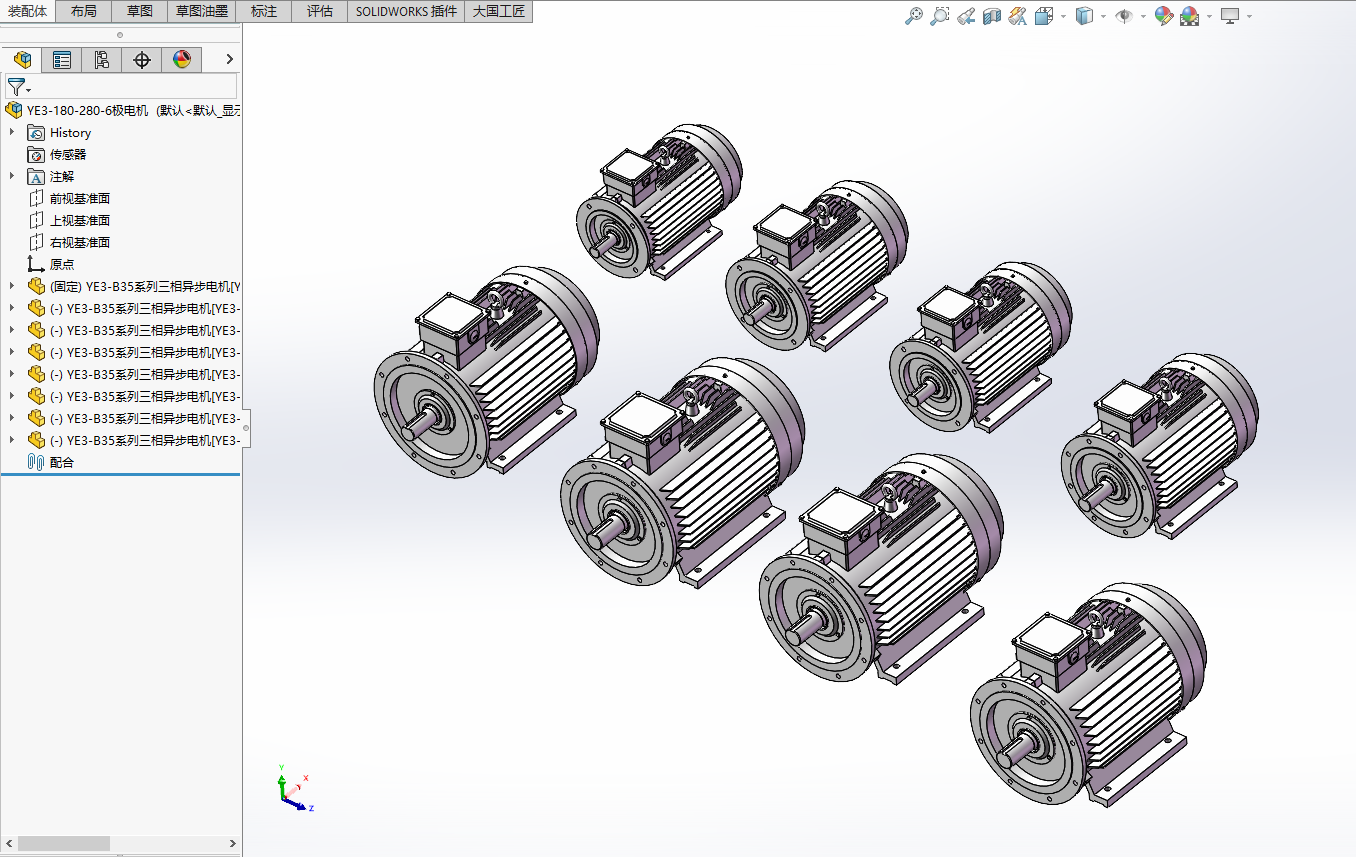Open the Display Style dropdown arrow

coord(1103,16)
